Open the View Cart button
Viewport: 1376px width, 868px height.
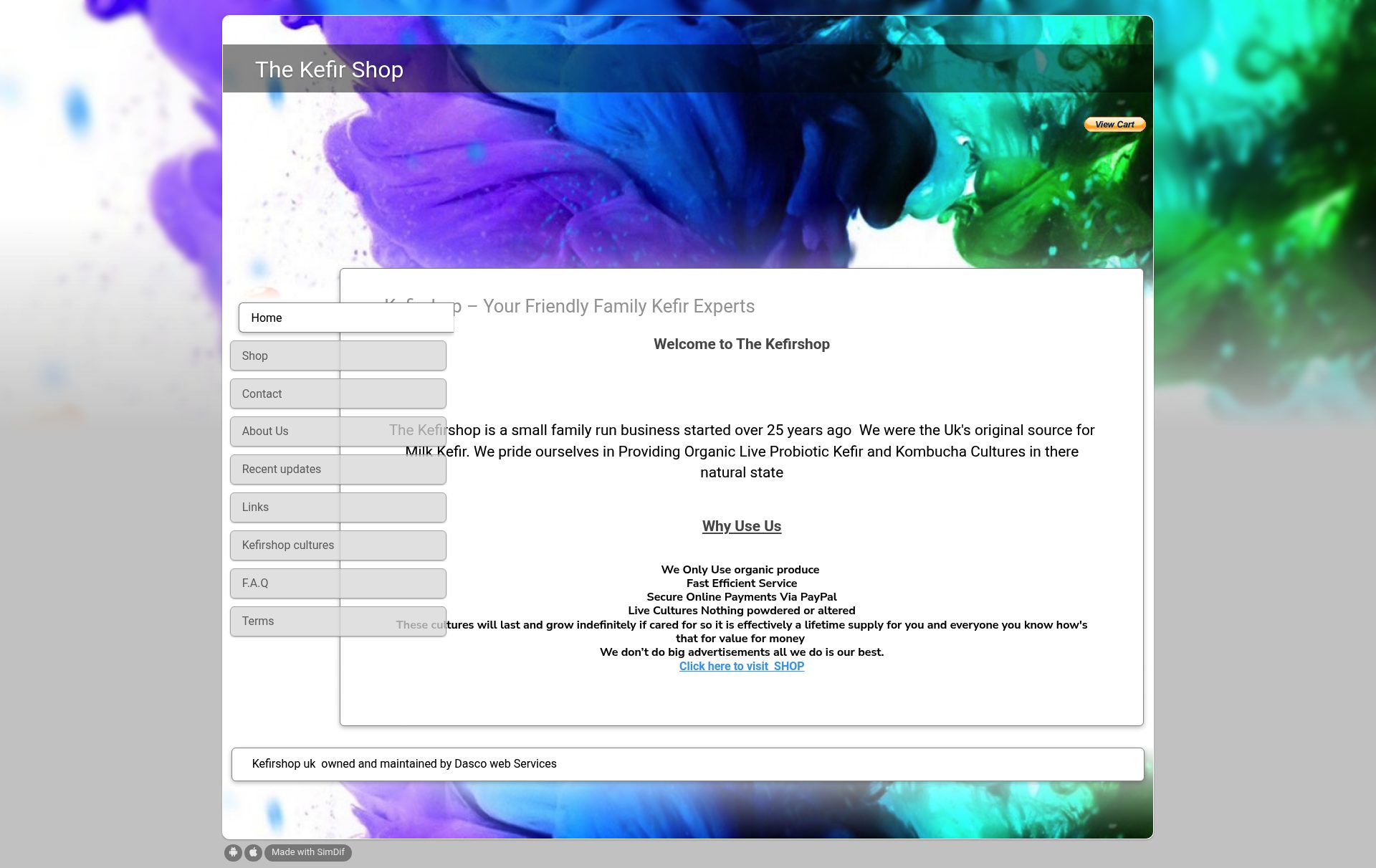1114,125
